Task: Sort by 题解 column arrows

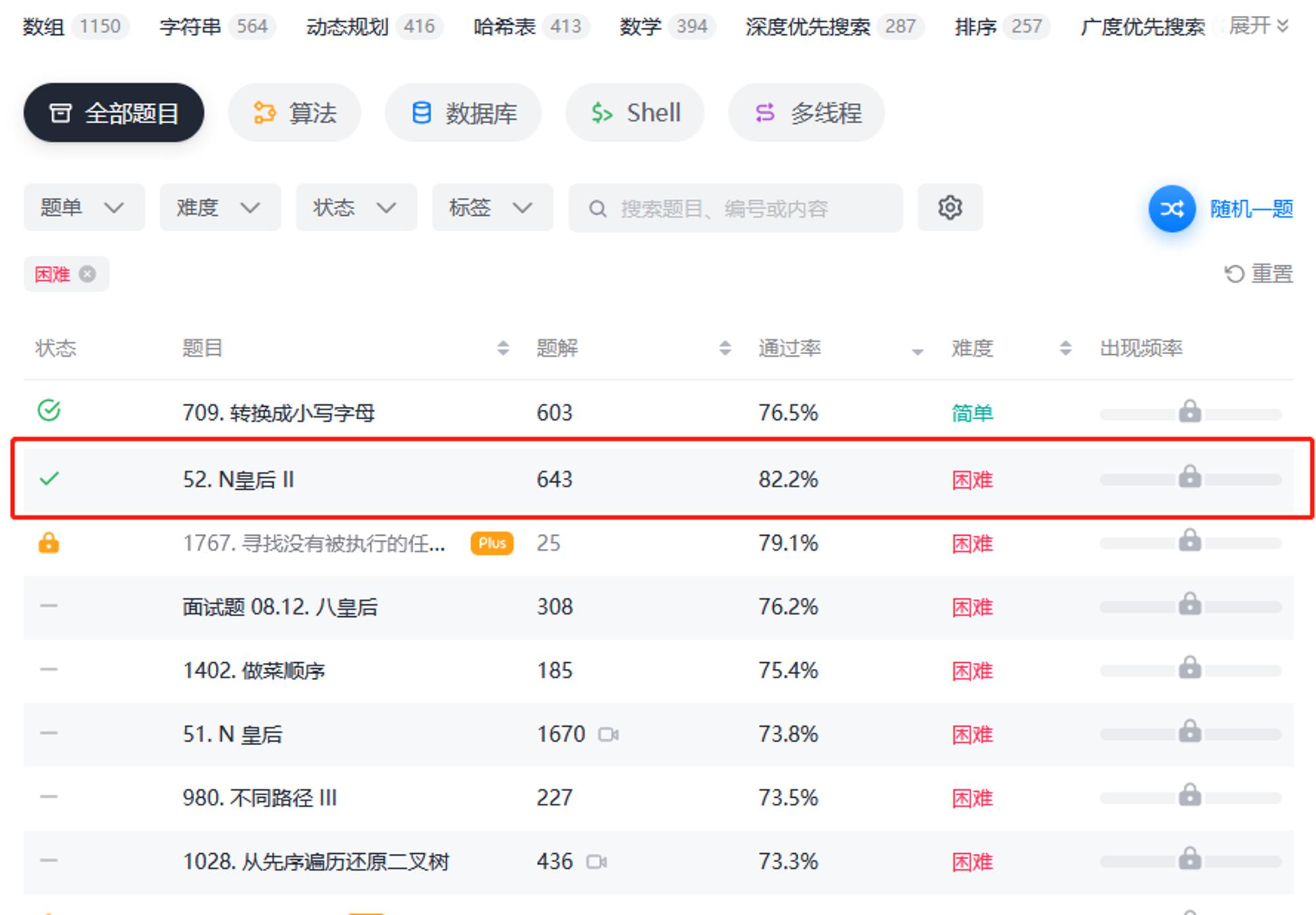Action: click(725, 348)
